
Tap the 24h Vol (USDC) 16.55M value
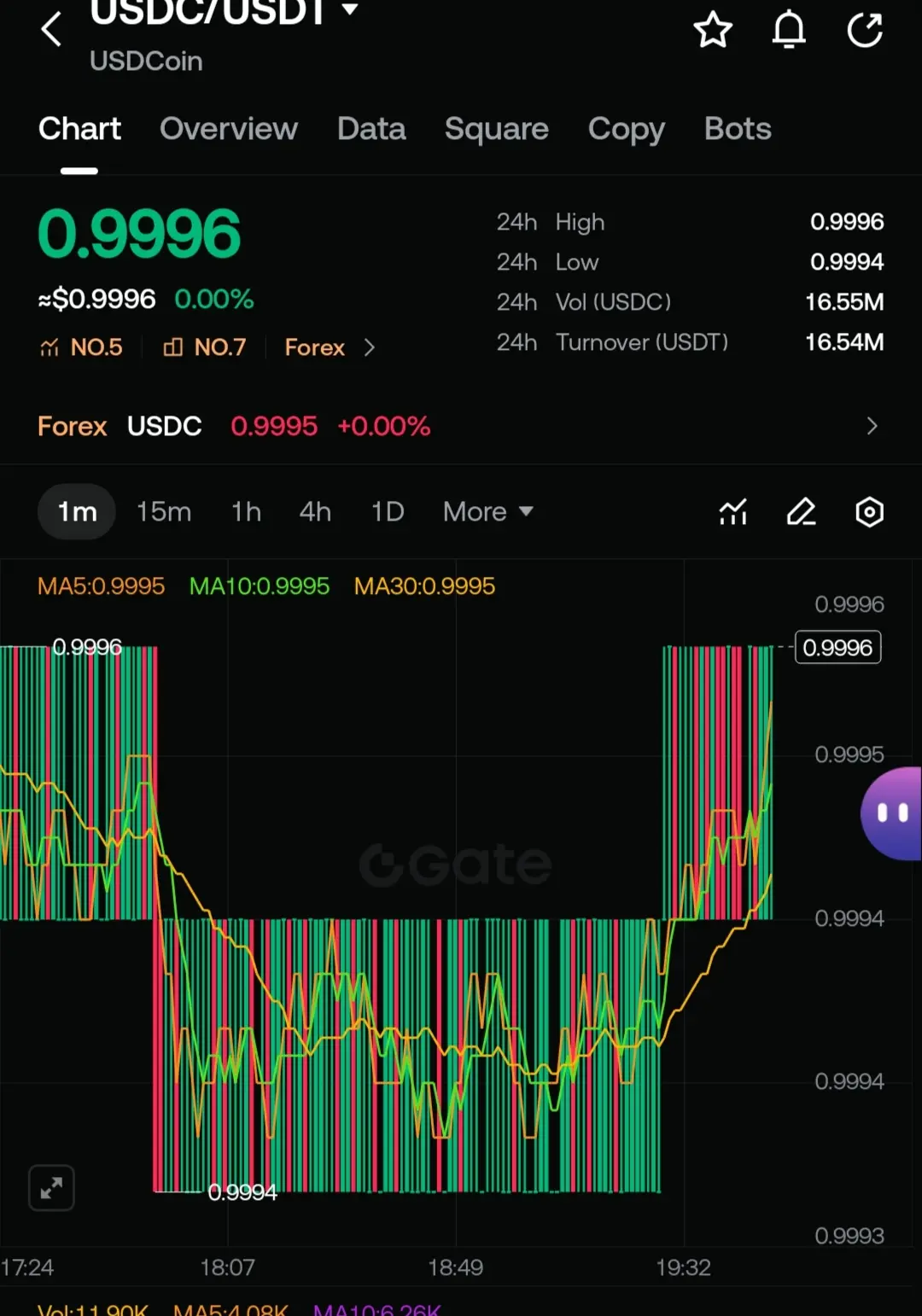point(844,302)
